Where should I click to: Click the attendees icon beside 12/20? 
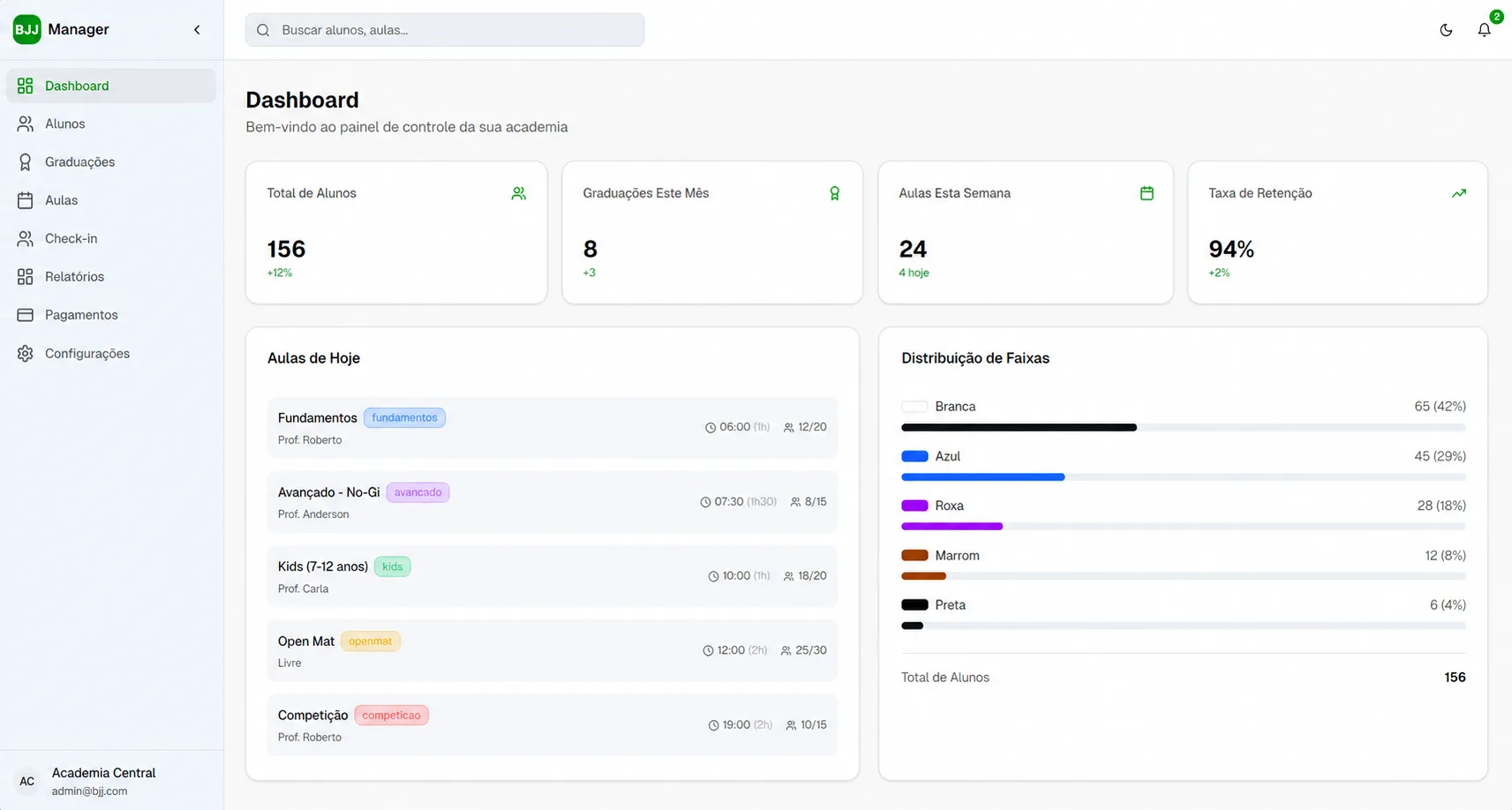coord(788,427)
